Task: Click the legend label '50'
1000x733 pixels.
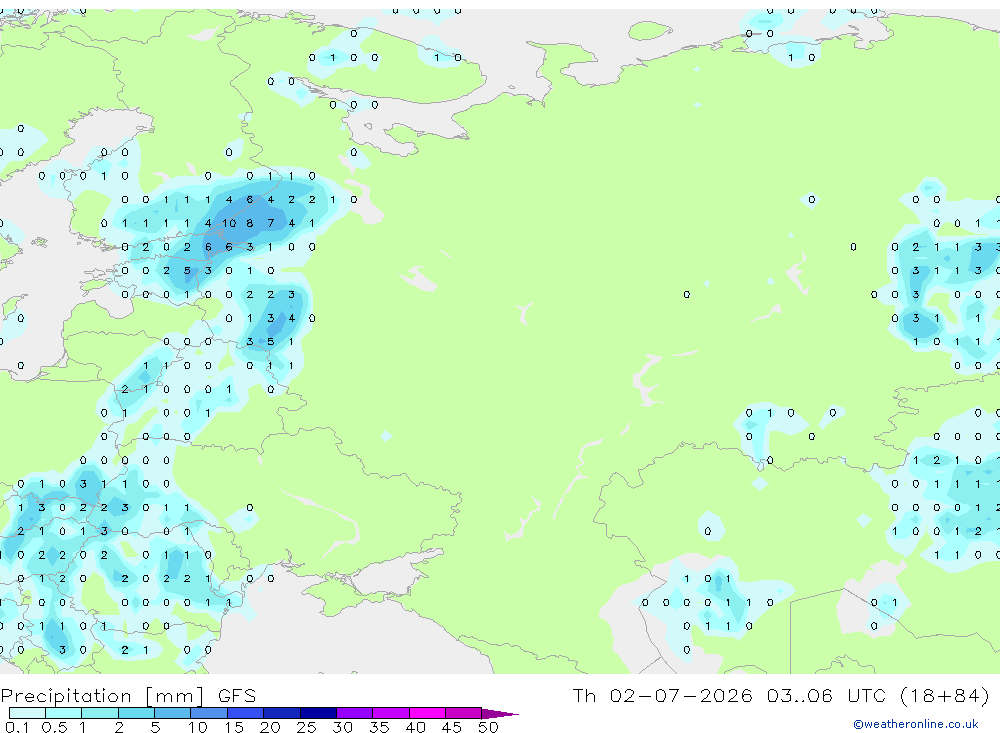Action: coord(488,727)
